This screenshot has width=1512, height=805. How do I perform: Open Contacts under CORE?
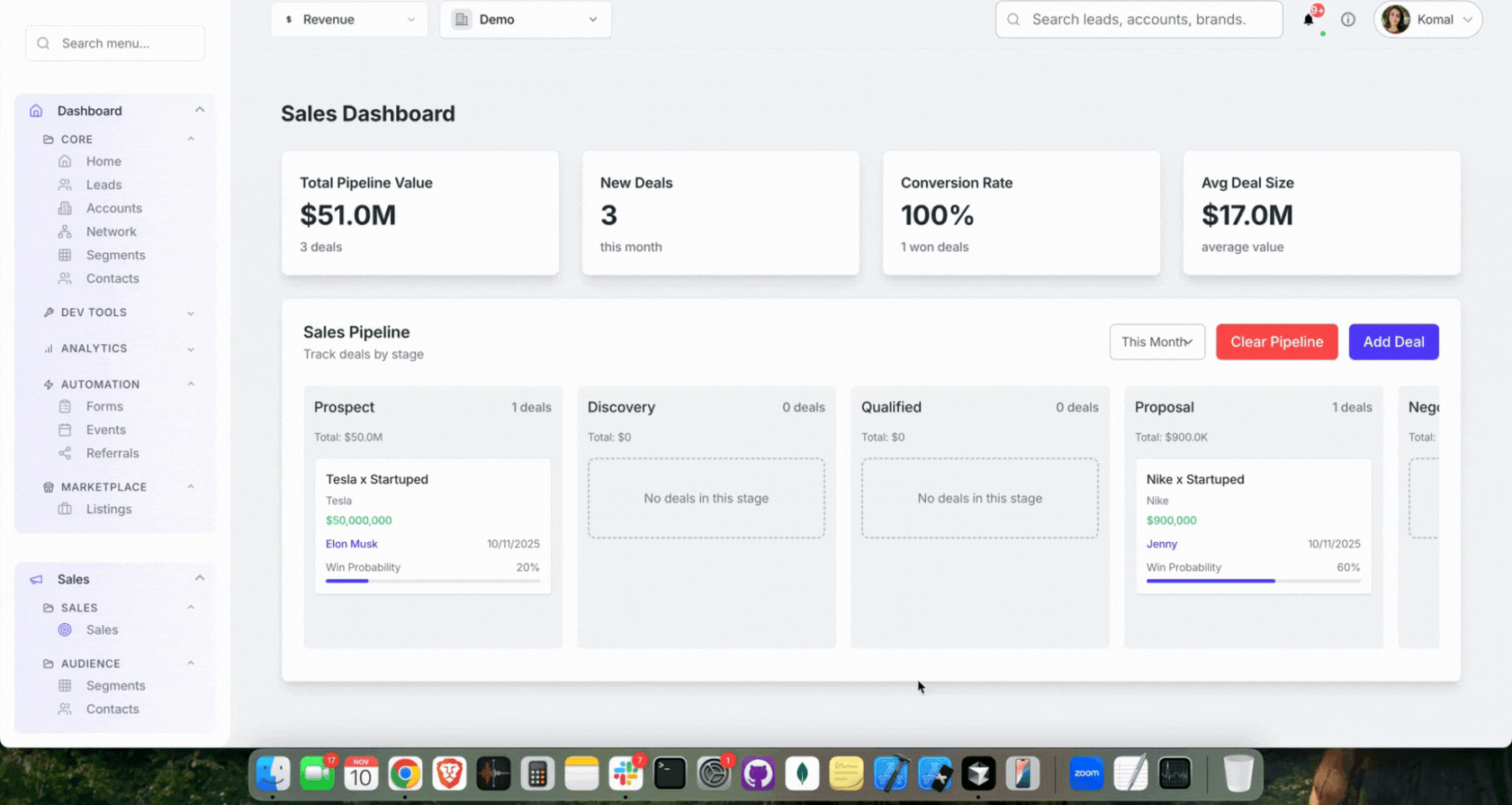(112, 278)
